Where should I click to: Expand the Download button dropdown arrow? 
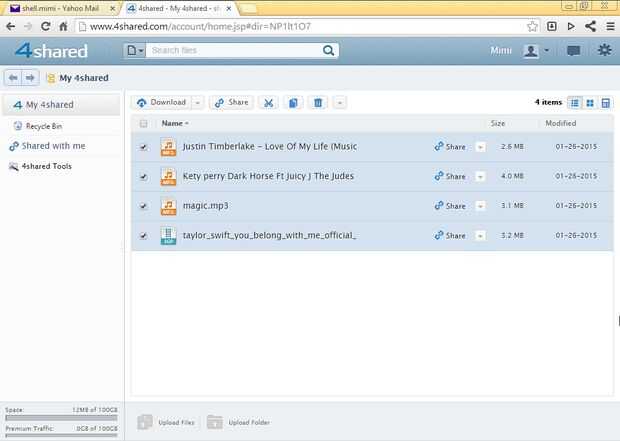tap(197, 103)
